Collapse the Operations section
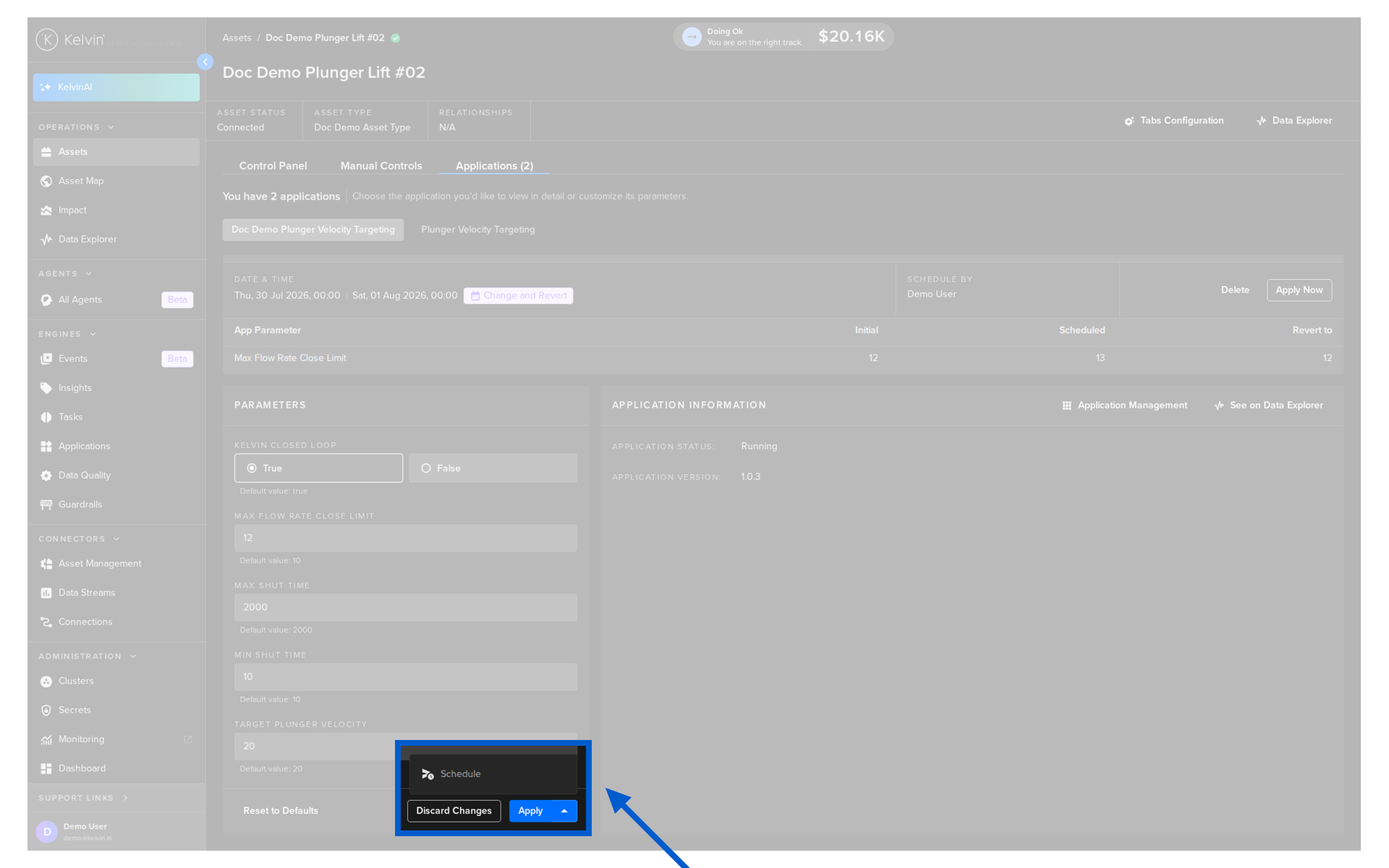1389x868 pixels. coord(76,127)
